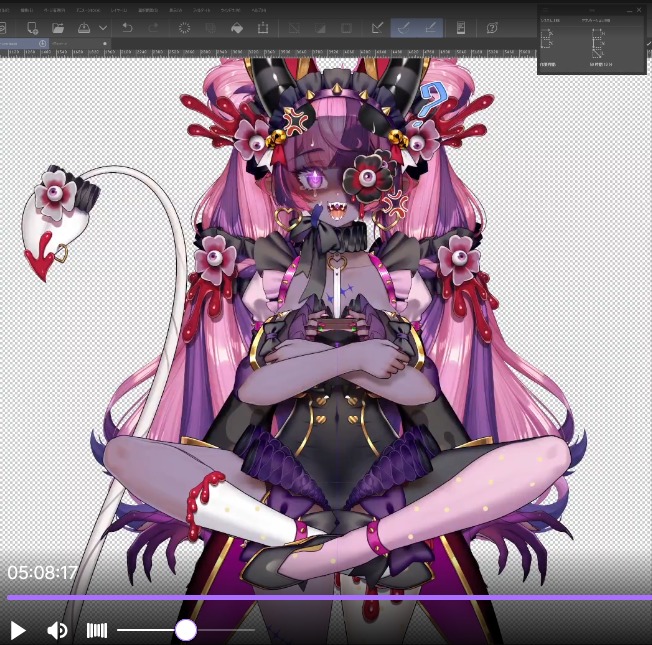Expand the arrow next to the Save icon
652x645 pixels.
coord(103,28)
